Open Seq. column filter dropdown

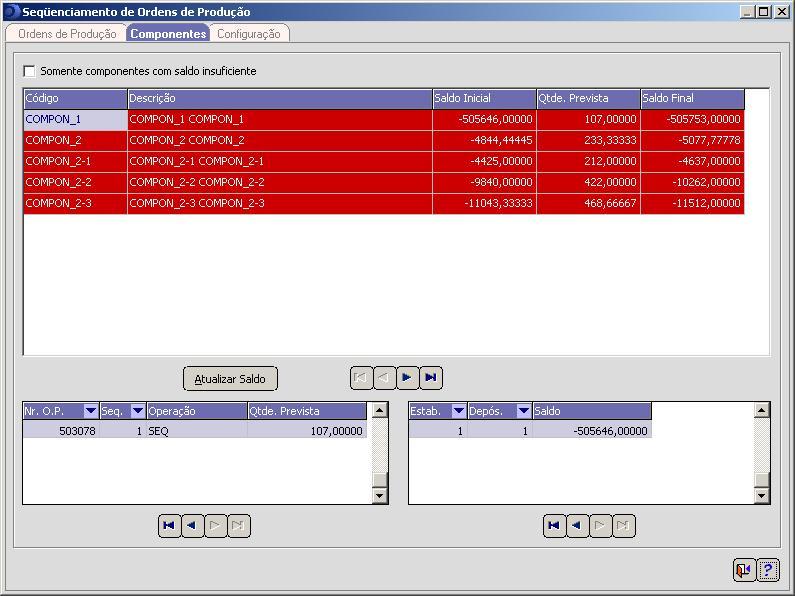138,411
